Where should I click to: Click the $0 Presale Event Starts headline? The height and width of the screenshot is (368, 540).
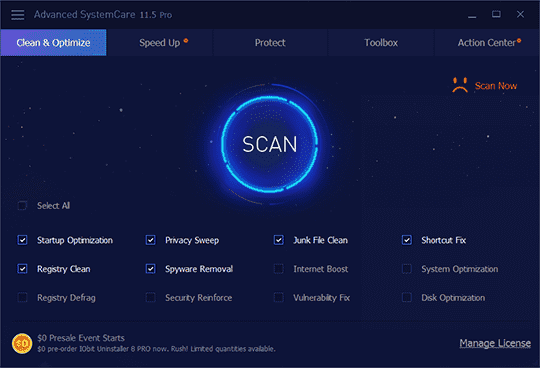click(x=81, y=338)
